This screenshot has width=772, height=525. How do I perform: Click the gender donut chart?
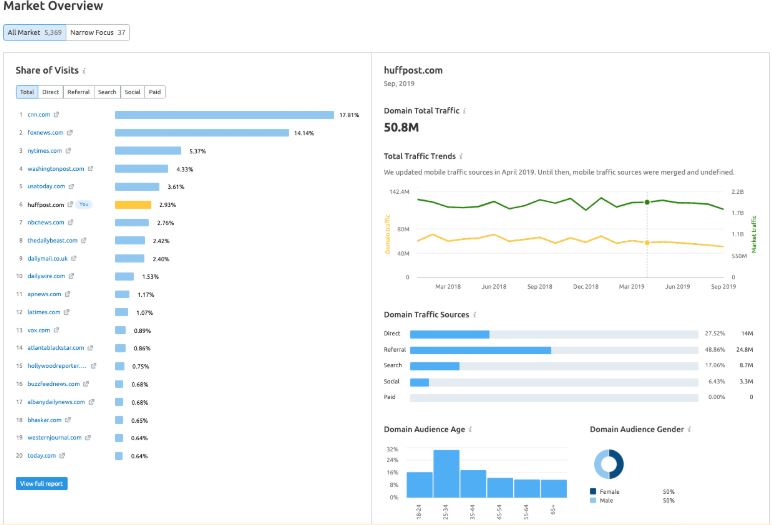click(x=609, y=464)
